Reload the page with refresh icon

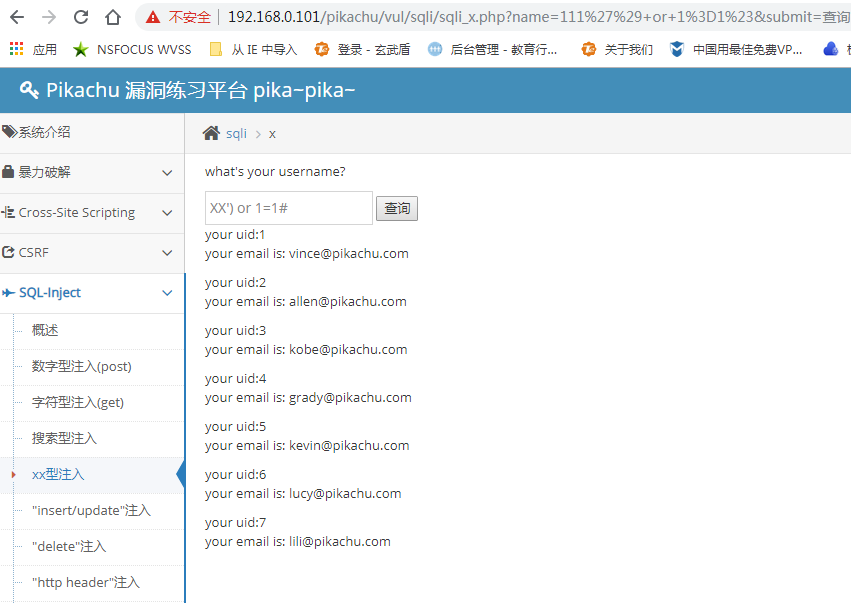point(81,17)
